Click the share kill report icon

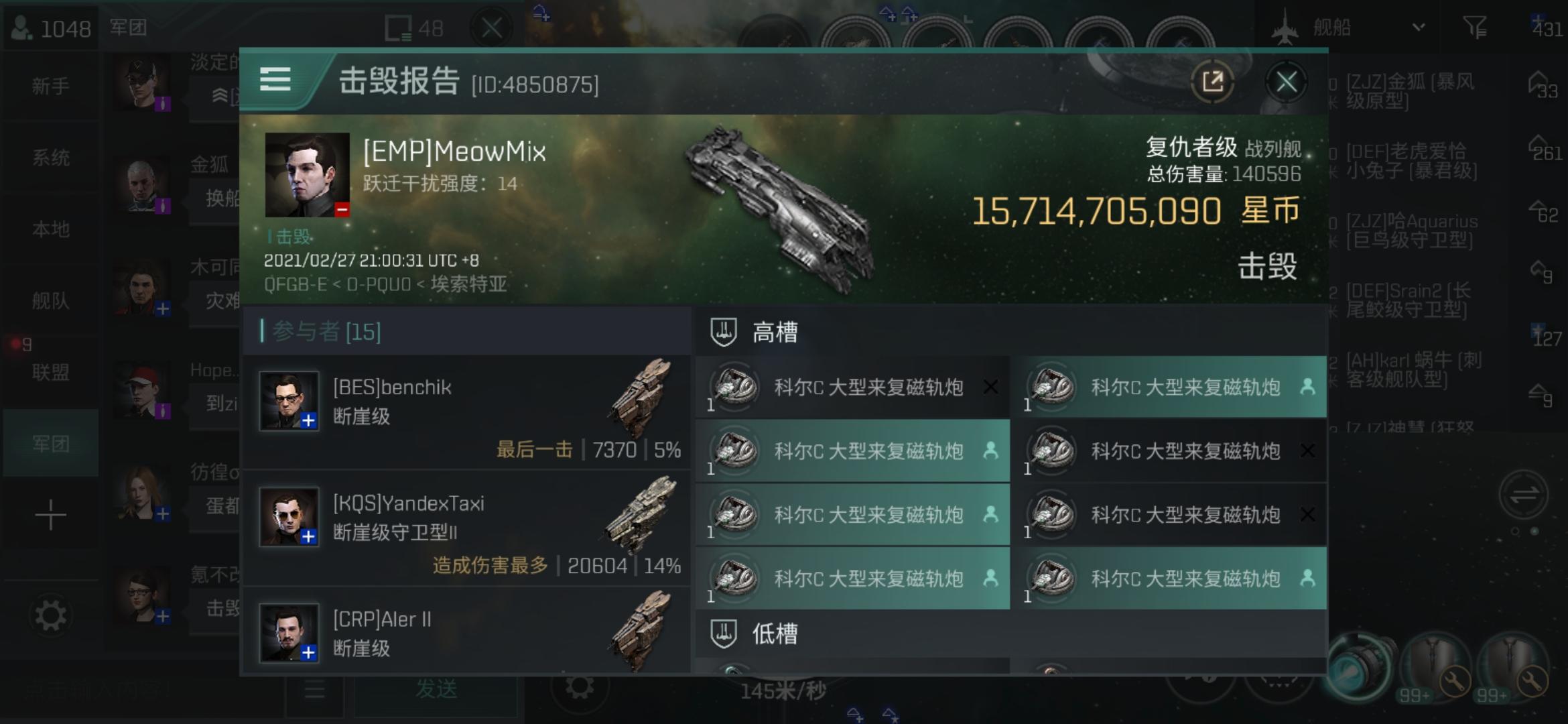pyautogui.click(x=1213, y=82)
